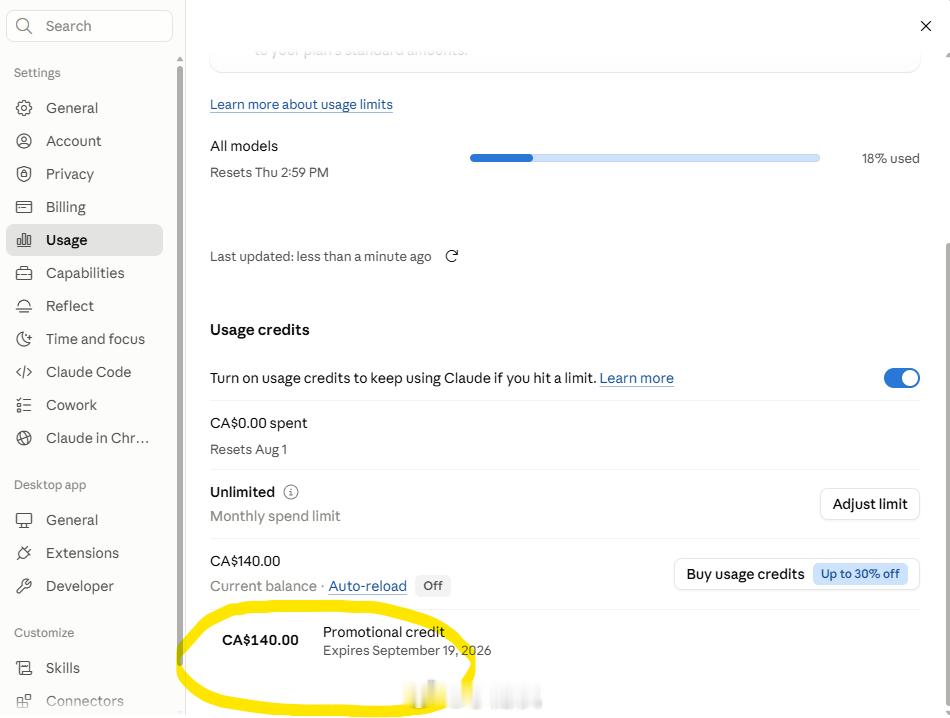The height and width of the screenshot is (718, 950).
Task: Click the settings Search field
Action: click(90, 26)
